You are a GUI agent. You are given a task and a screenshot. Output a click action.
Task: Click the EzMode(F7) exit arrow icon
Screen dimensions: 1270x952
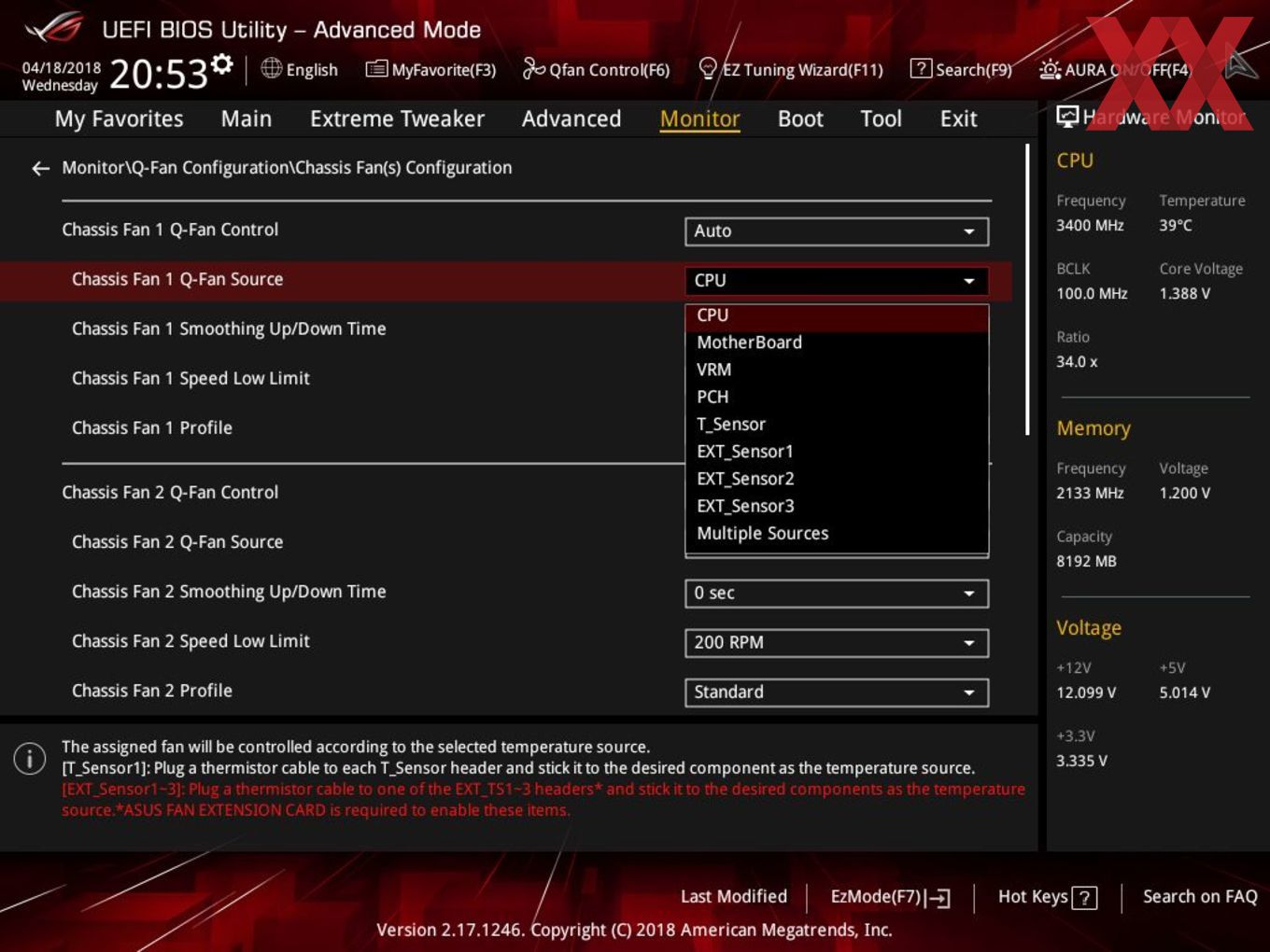point(938,898)
